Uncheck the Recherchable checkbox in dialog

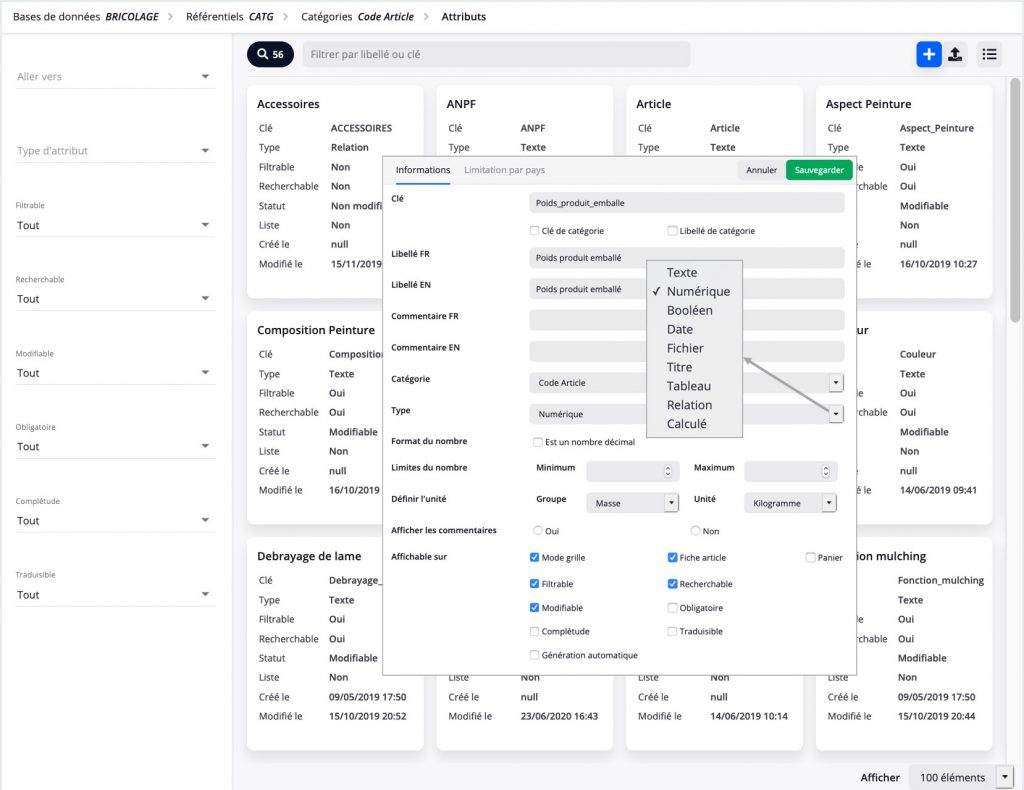click(x=672, y=584)
